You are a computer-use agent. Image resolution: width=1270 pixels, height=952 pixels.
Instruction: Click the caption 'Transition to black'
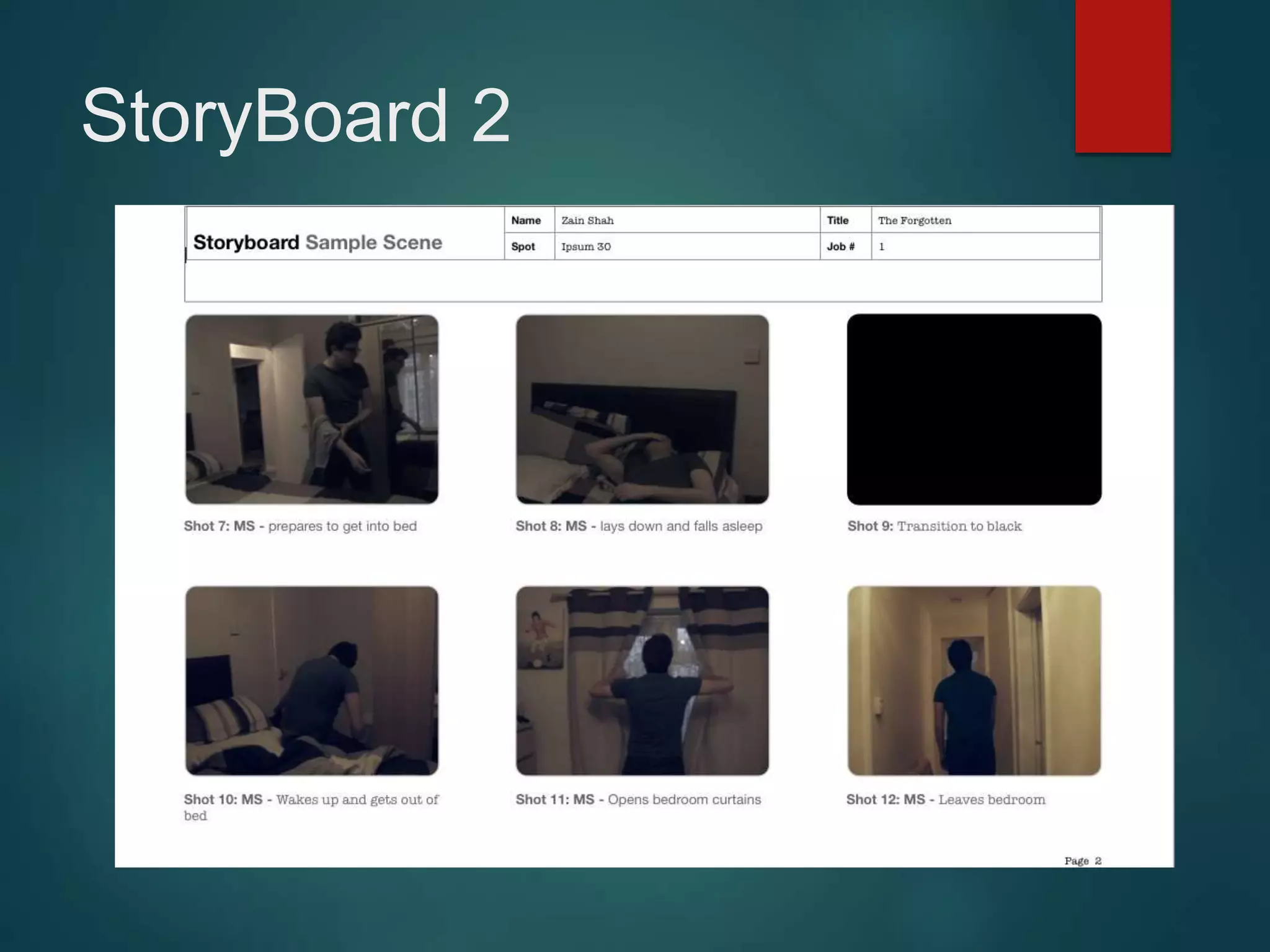point(959,526)
